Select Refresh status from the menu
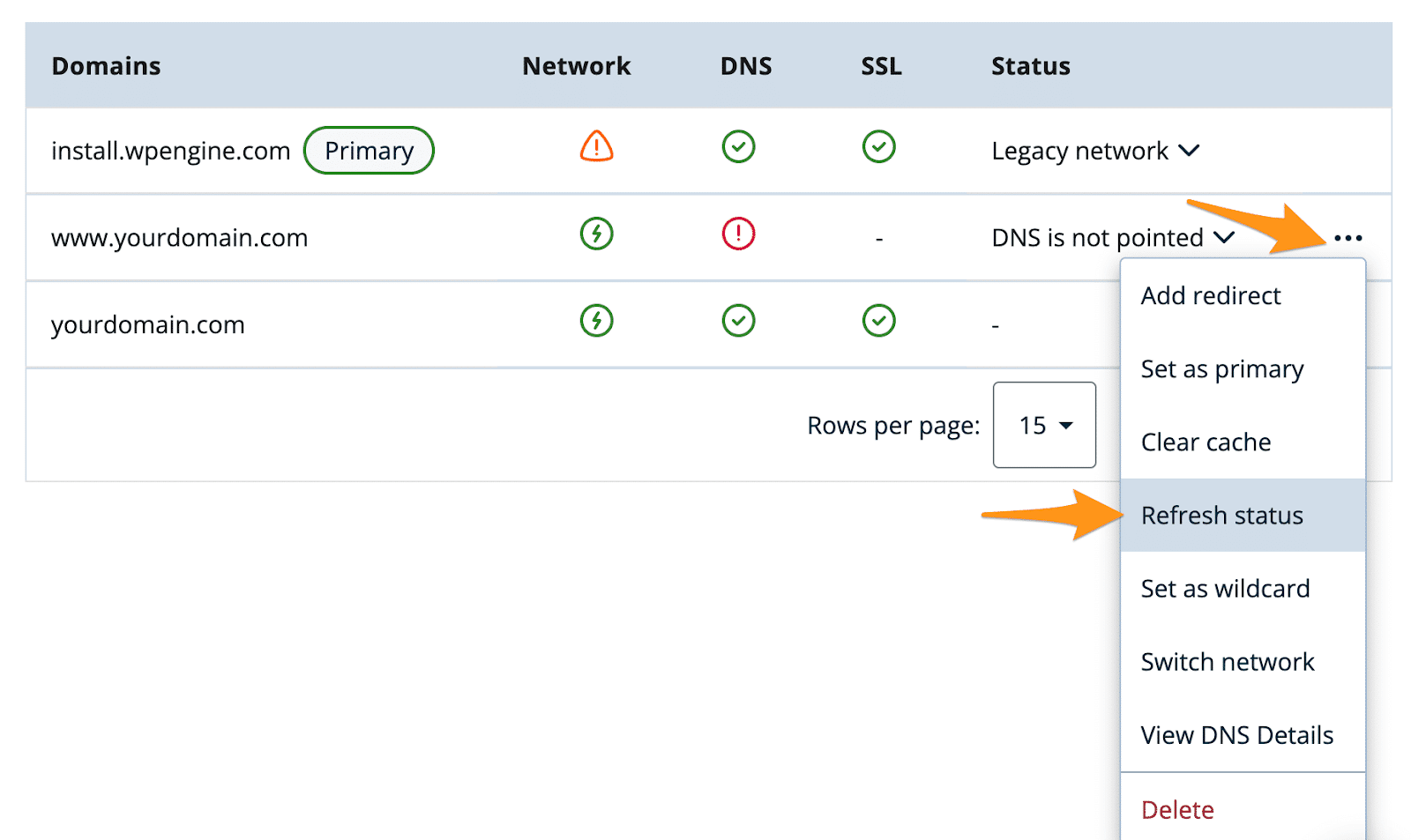The width and height of the screenshot is (1411, 840). (x=1221, y=515)
